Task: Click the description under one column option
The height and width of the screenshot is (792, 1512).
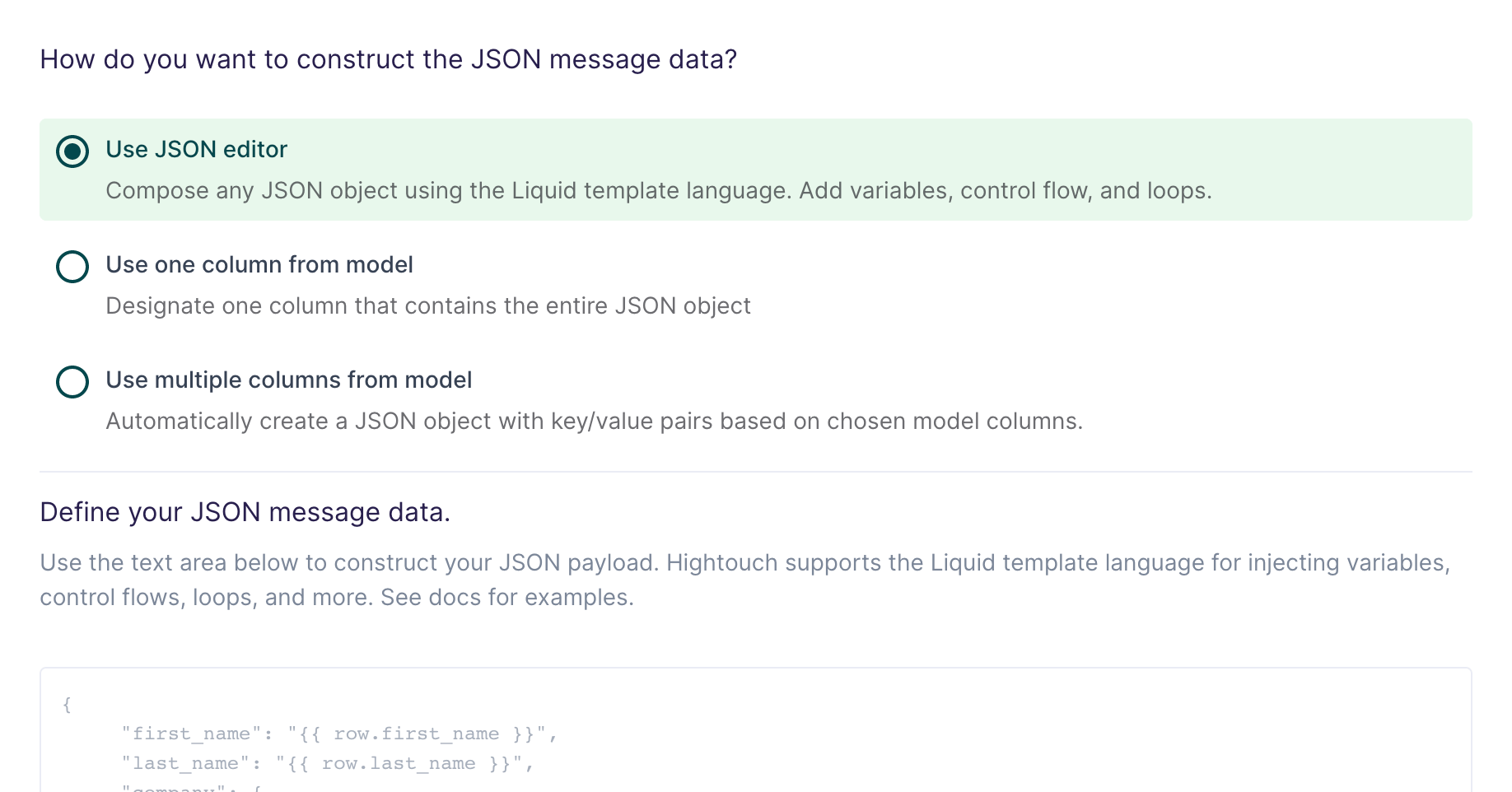Action: [427, 305]
